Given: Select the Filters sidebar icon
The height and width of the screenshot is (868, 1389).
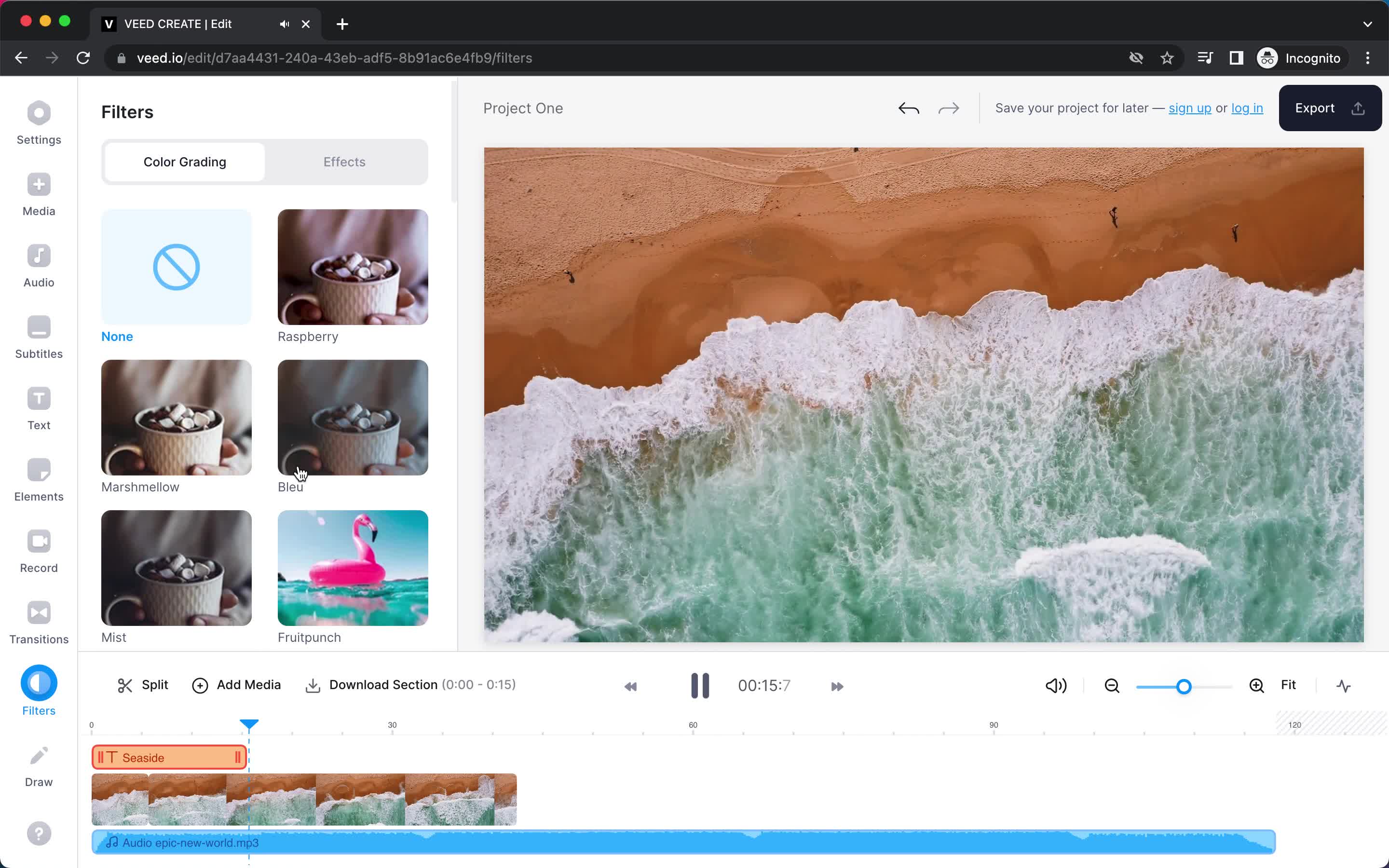Looking at the screenshot, I should 39,682.
